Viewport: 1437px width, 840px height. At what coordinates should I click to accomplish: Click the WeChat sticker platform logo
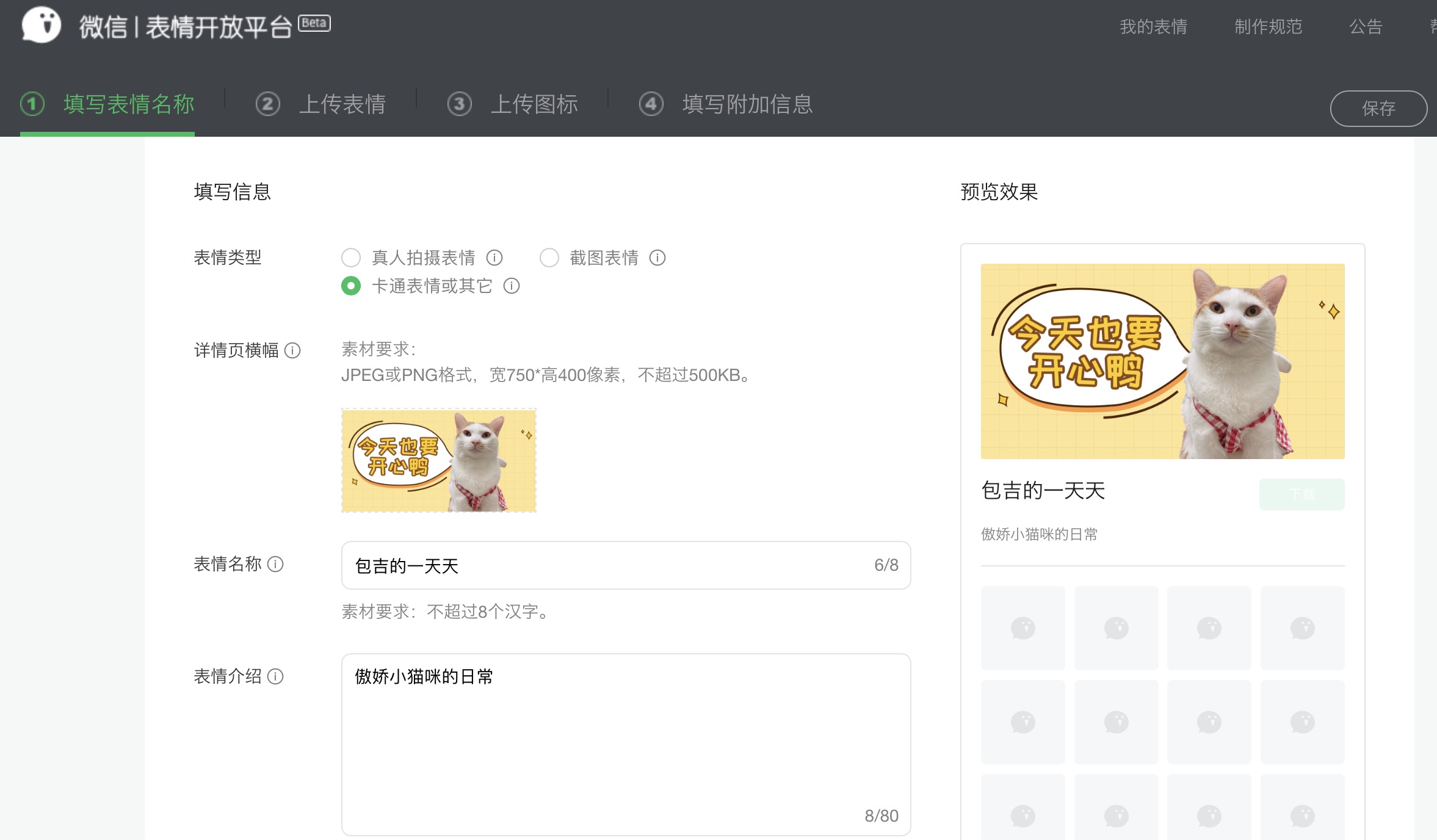(x=42, y=25)
